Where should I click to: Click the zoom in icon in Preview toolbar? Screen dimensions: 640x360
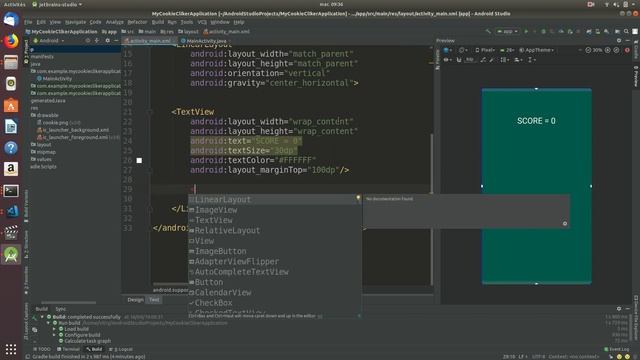608,50
